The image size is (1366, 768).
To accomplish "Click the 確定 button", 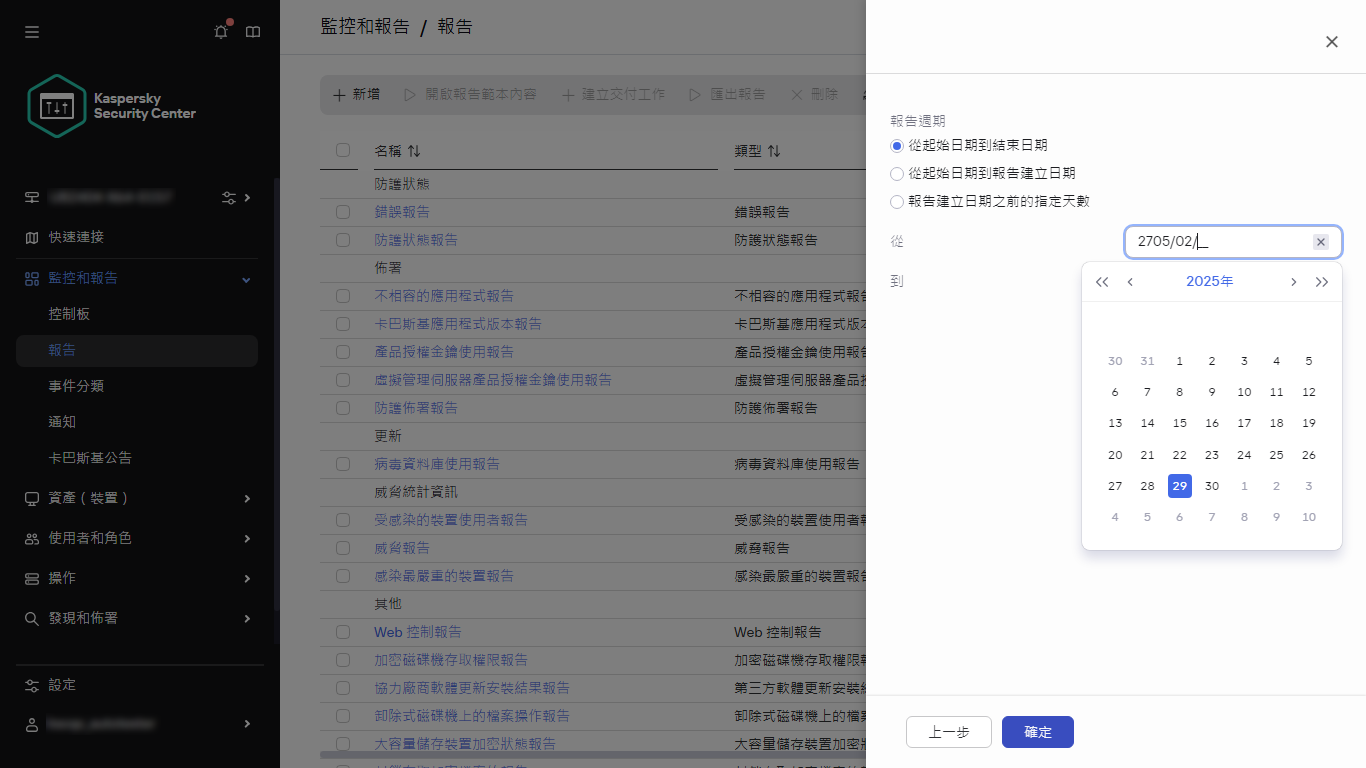I will coord(1037,732).
